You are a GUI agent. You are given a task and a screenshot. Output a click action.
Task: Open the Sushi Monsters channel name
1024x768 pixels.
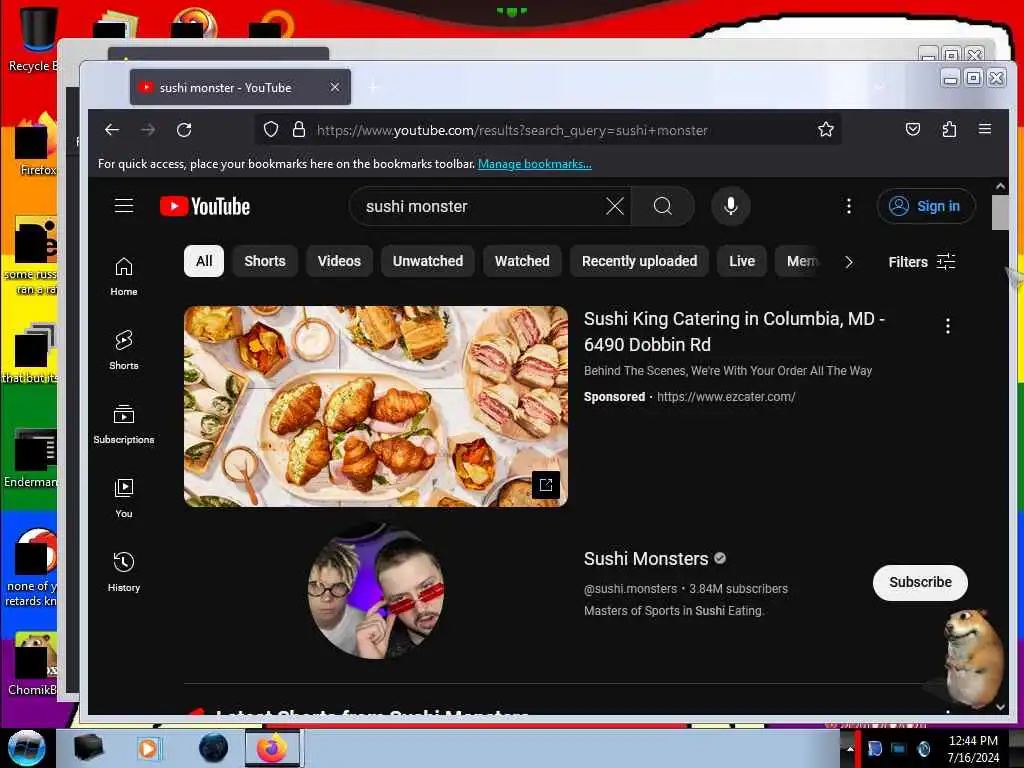point(645,559)
